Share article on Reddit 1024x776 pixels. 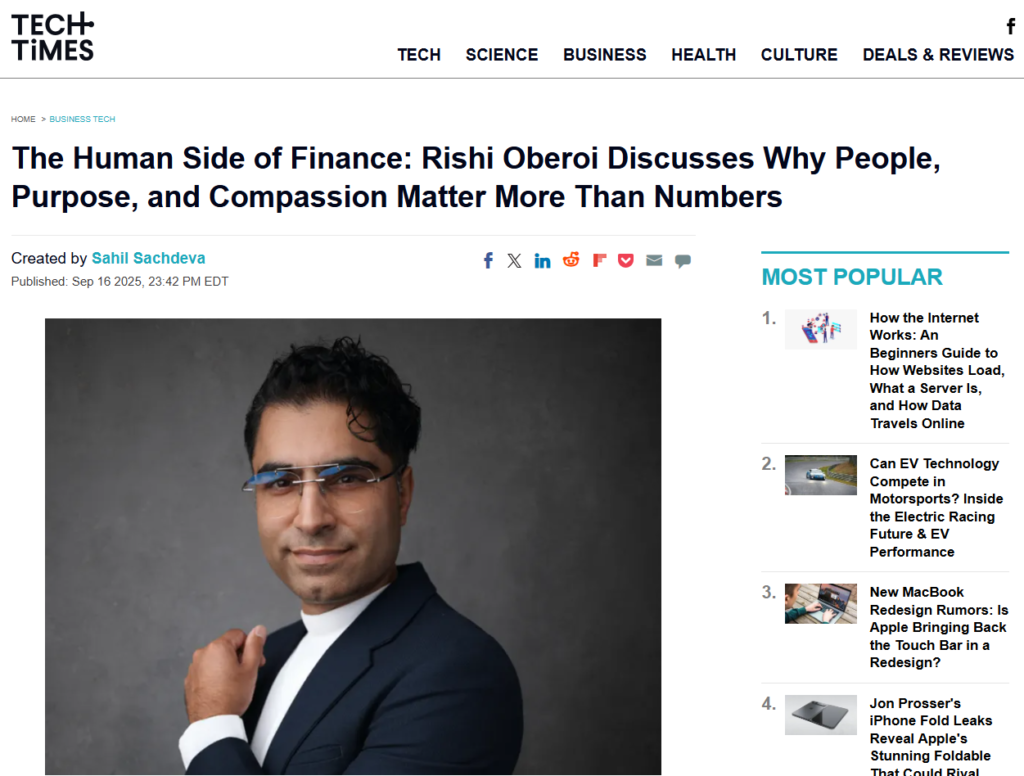tap(571, 260)
